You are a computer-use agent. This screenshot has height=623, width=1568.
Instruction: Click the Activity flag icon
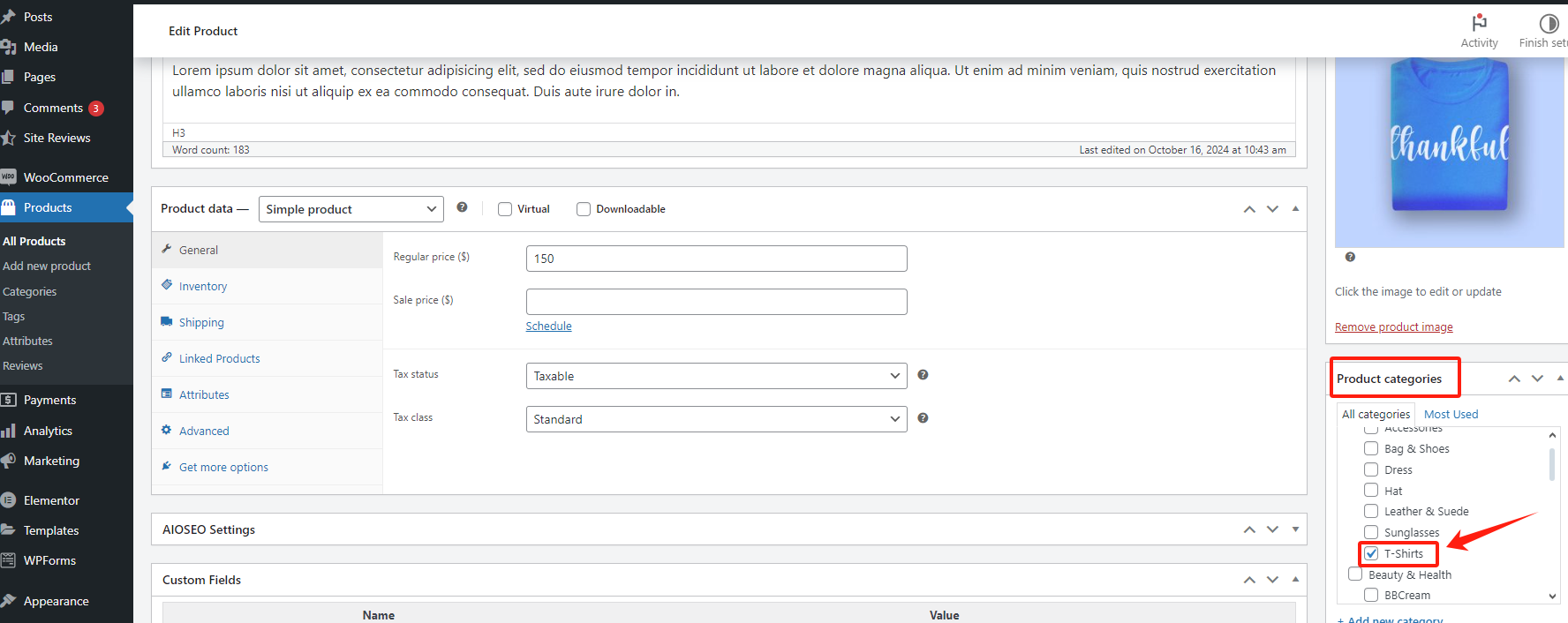[x=1479, y=23]
